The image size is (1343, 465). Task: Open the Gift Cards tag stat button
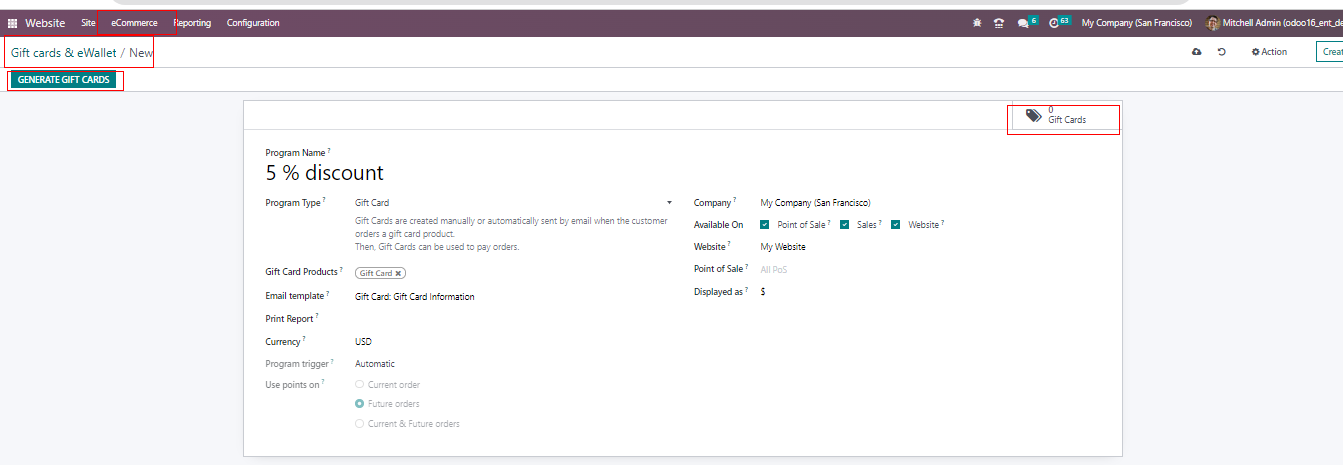[x=1063, y=116]
